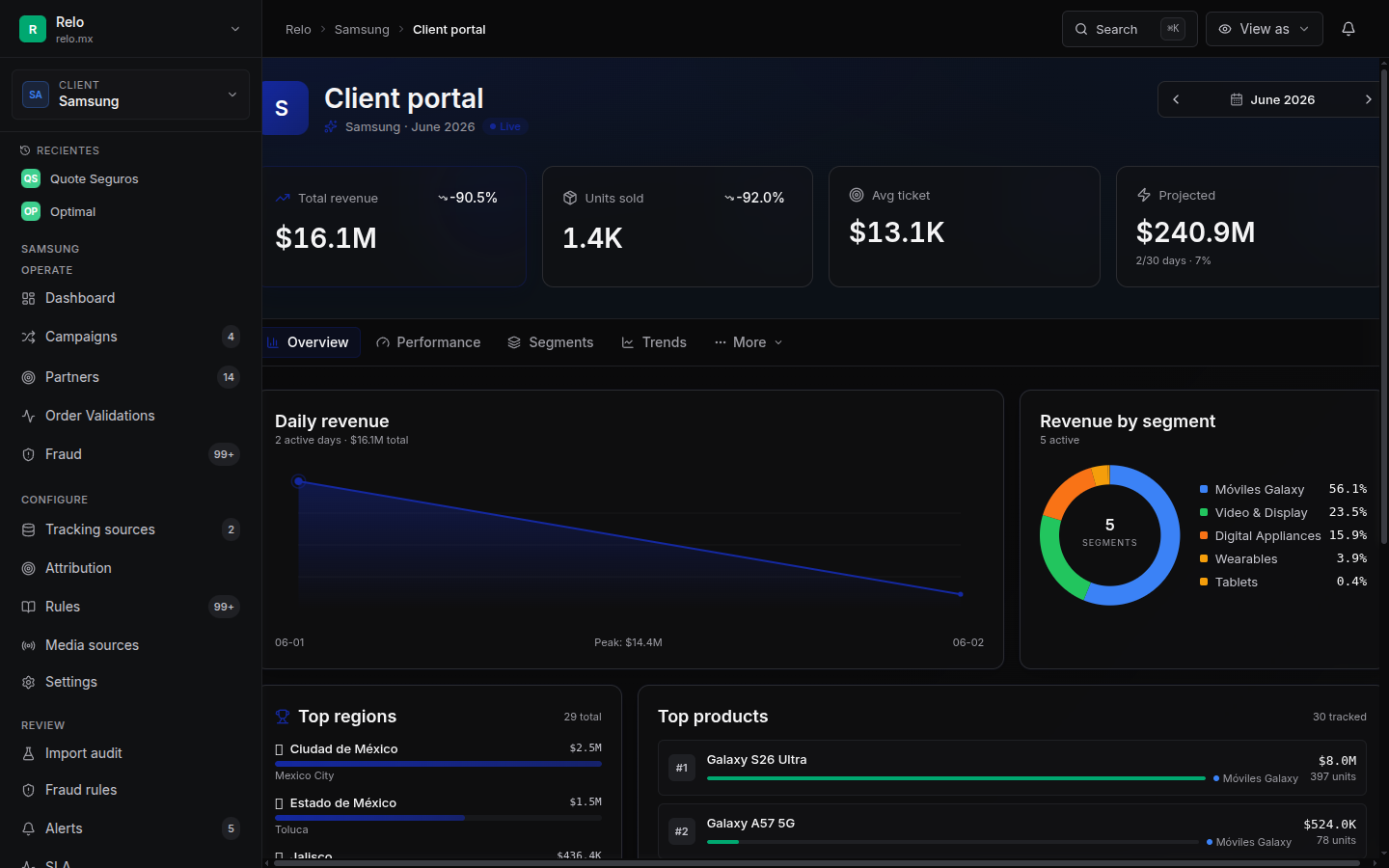This screenshot has width=1389, height=868.
Task: Open Quote Seguros QS icon
Action: coord(31,178)
